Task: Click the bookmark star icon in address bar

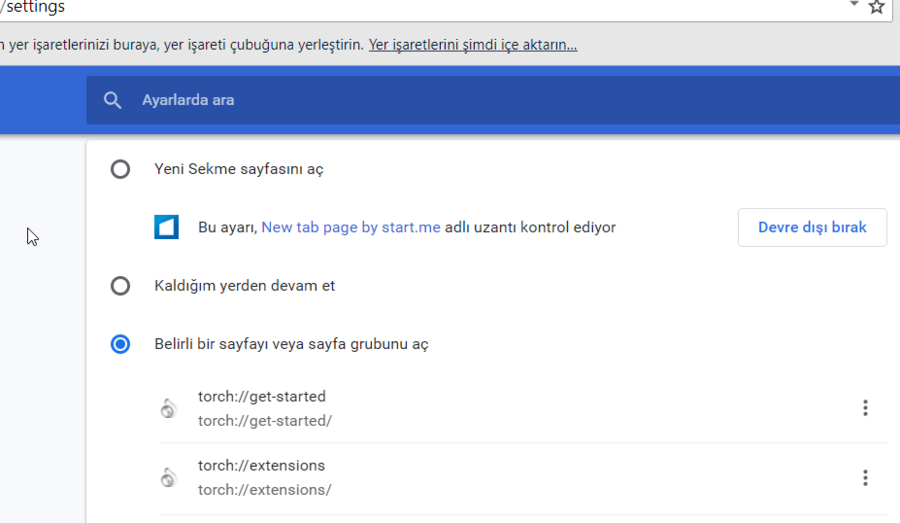Action: [877, 7]
